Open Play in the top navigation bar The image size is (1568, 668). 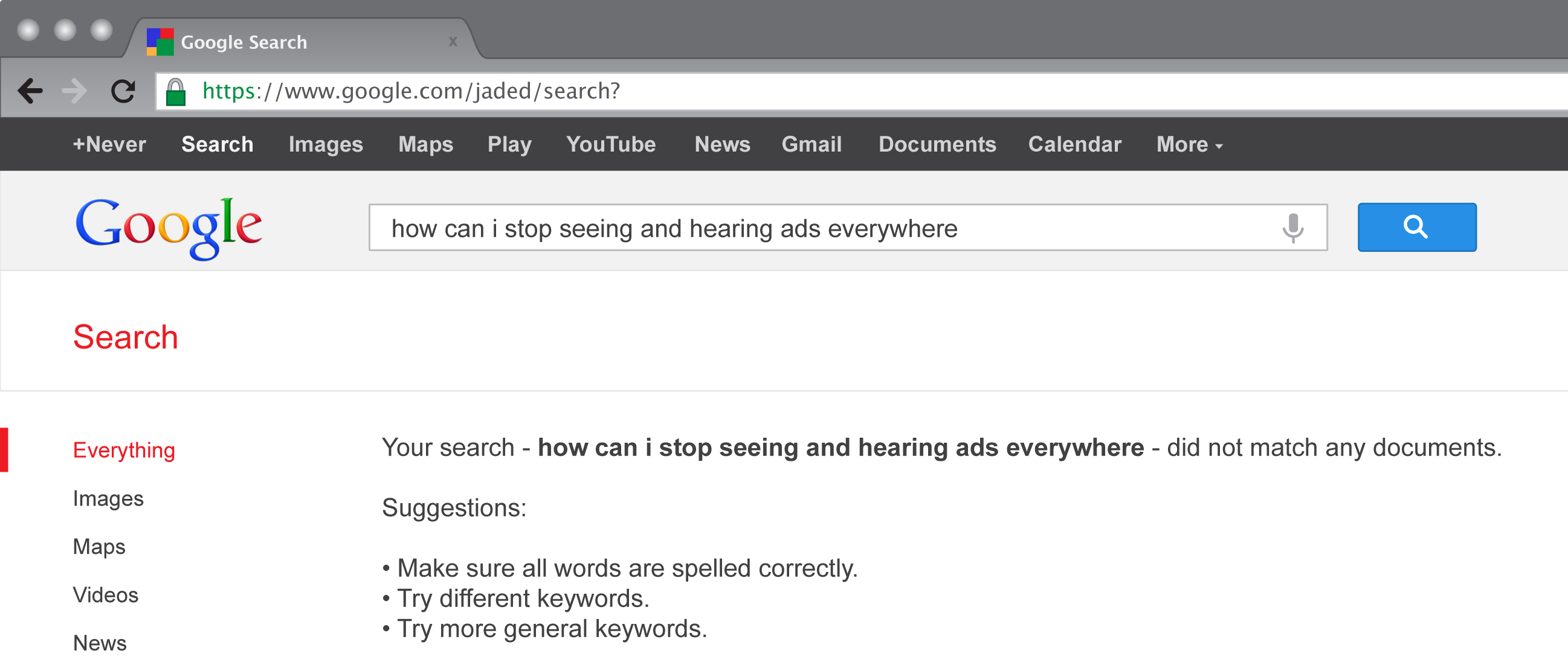509,144
